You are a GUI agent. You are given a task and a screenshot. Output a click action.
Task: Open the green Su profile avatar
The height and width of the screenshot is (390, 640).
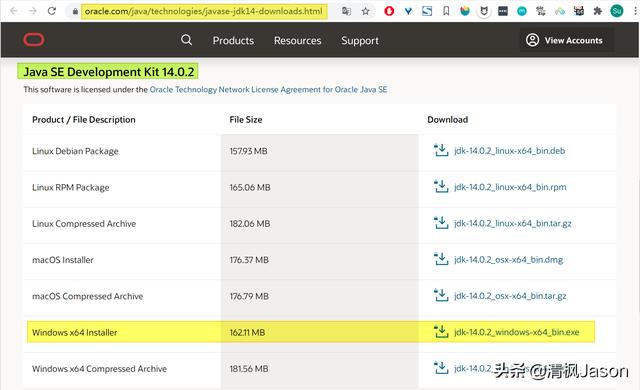pos(617,11)
